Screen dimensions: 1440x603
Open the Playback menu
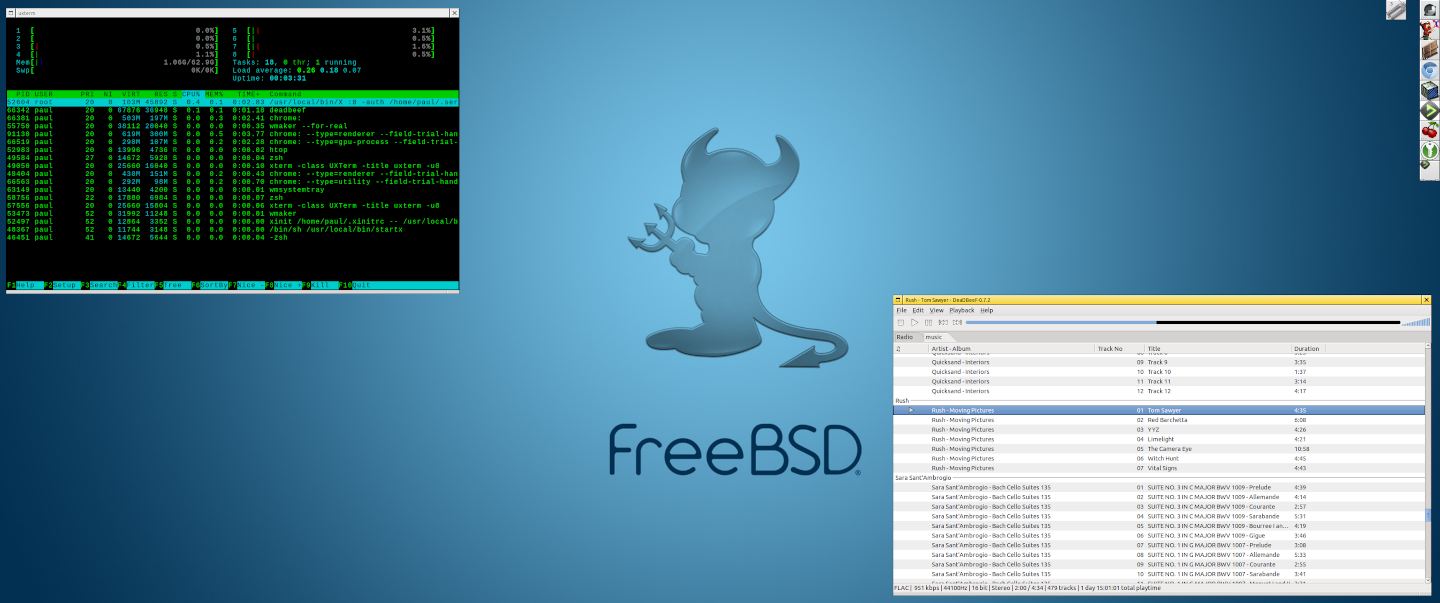961,310
